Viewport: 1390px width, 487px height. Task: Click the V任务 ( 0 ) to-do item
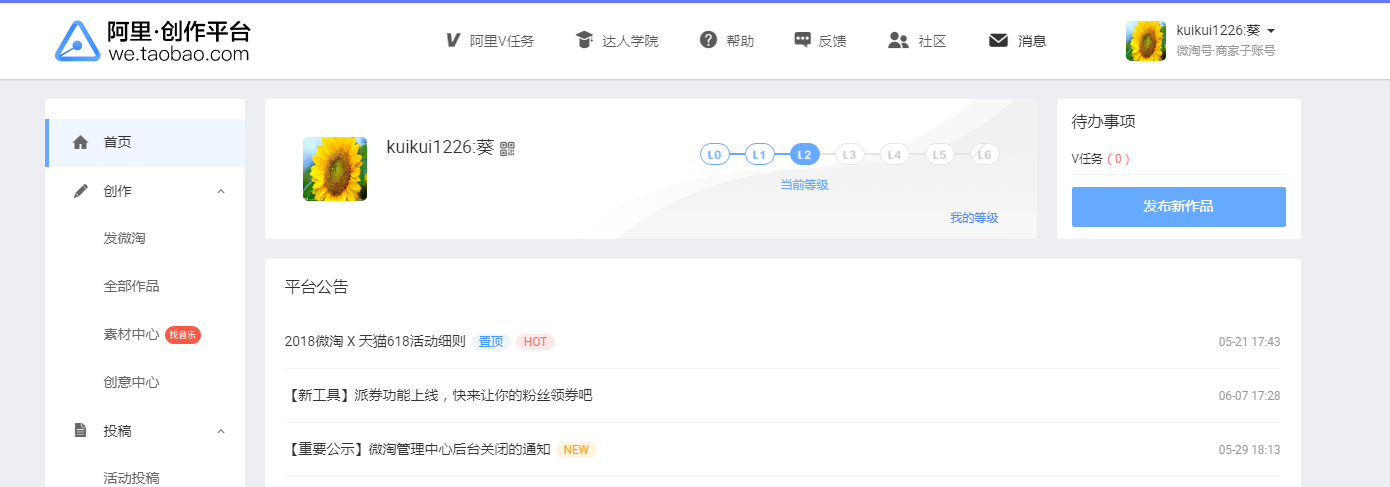(1101, 159)
